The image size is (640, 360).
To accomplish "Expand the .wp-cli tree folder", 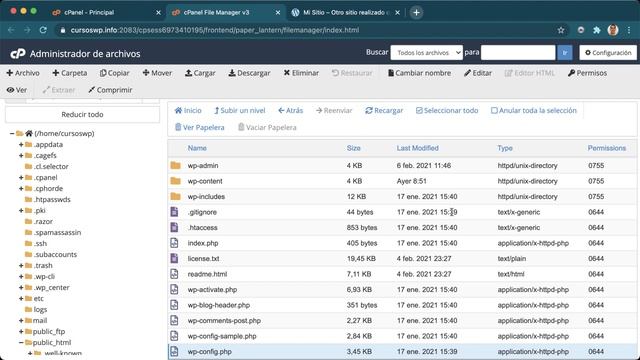I will tap(21, 277).
